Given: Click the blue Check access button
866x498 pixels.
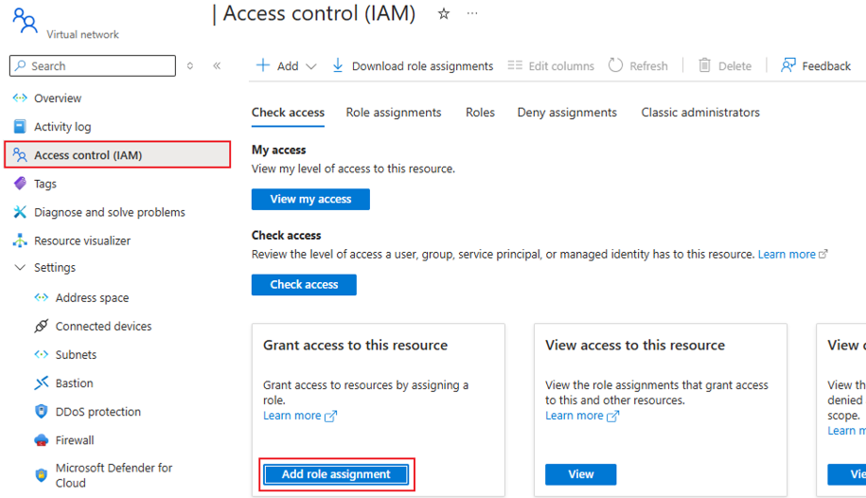Looking at the screenshot, I should tap(304, 285).
